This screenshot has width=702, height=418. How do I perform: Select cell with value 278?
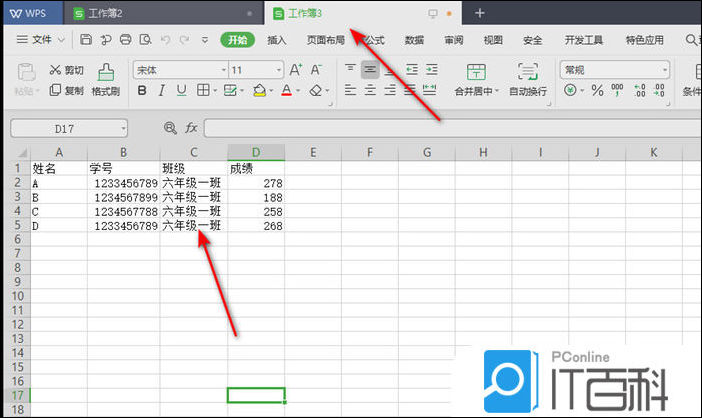point(256,183)
